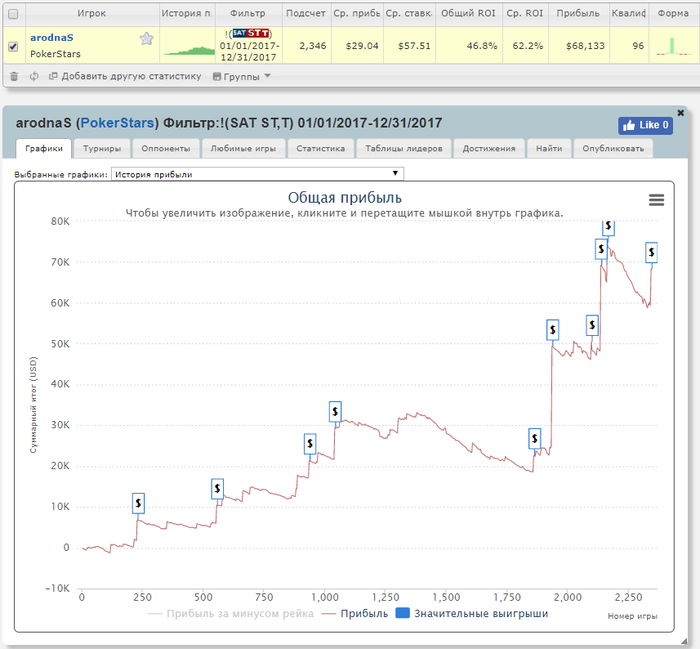Switch to the Турниры tab
This screenshot has height=649, width=700.
point(102,149)
